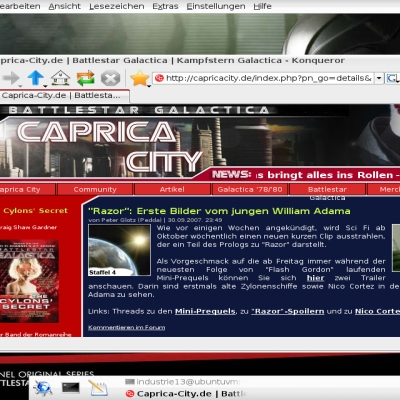Click the Cylons' Secret book cover

(29, 281)
